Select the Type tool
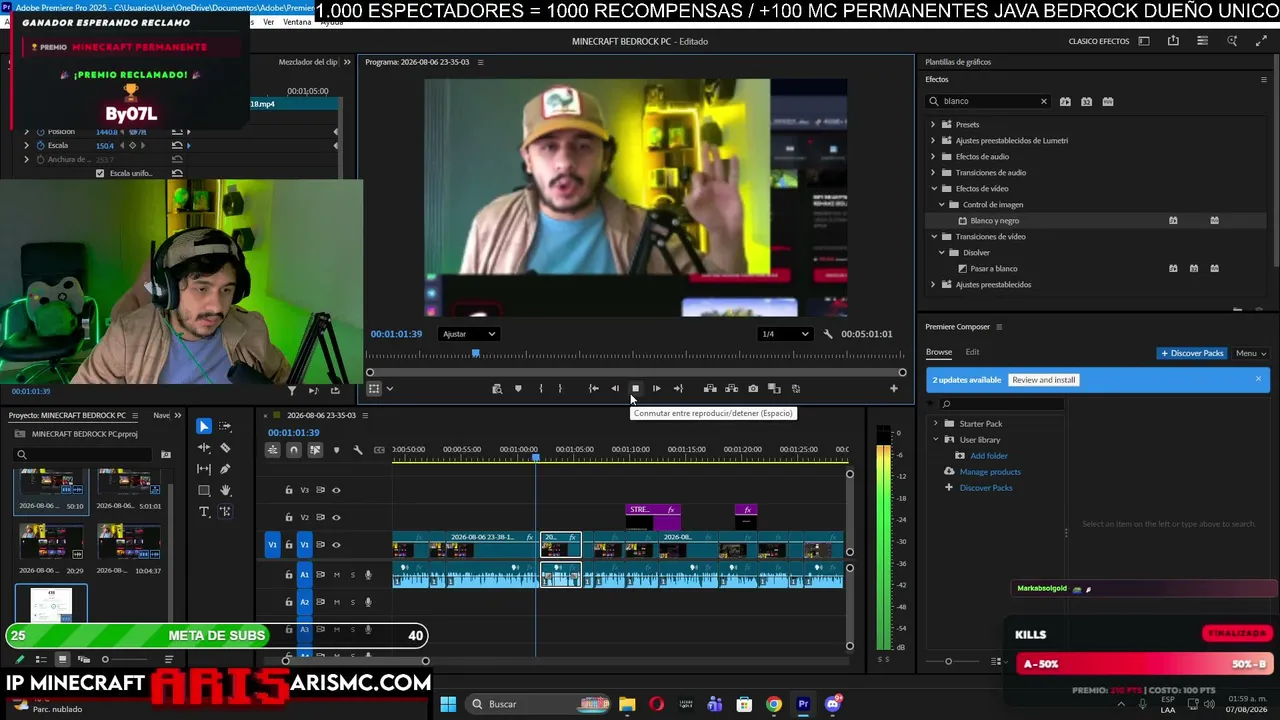 pos(204,511)
